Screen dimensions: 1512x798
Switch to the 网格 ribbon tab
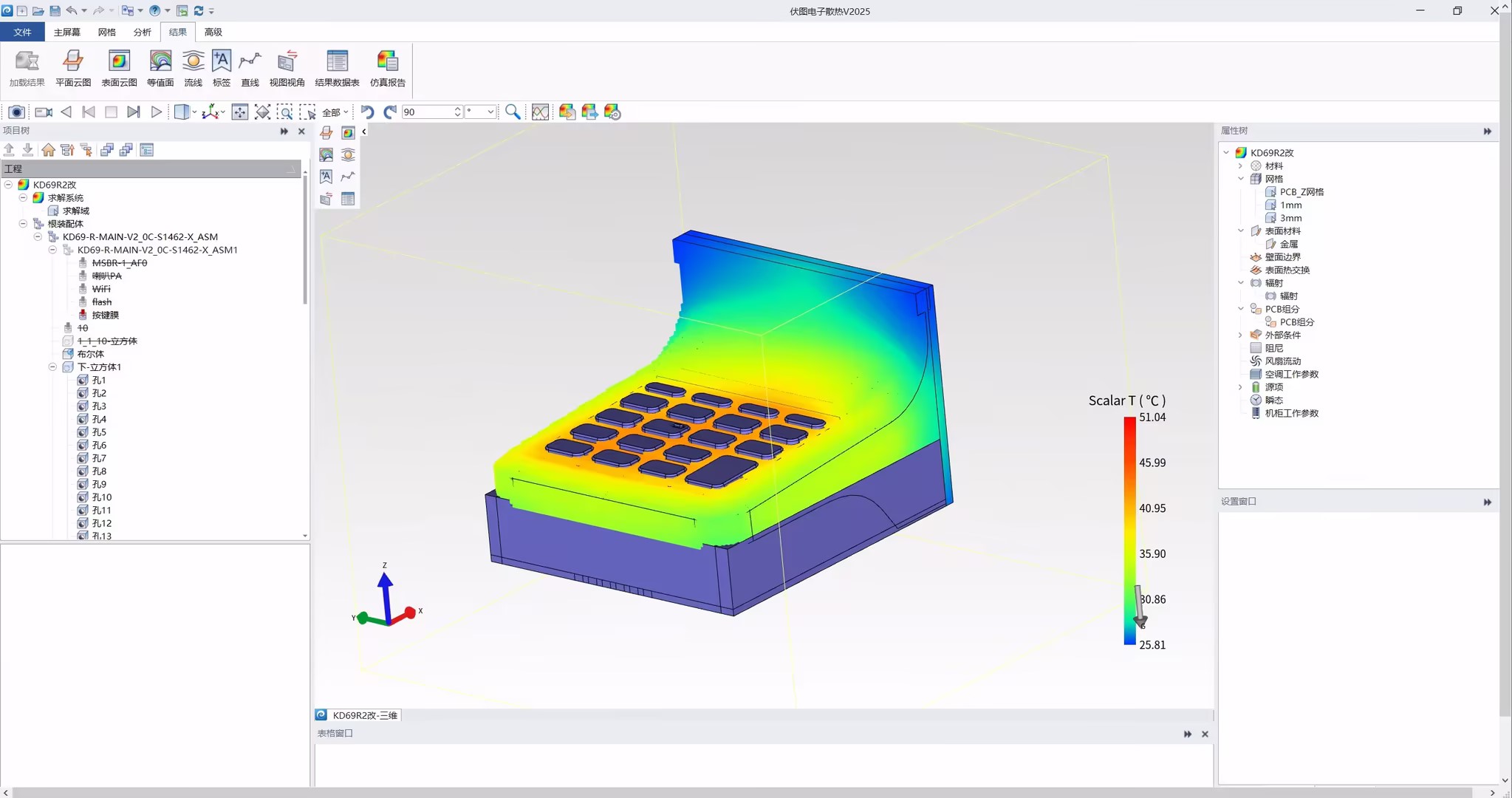(106, 32)
